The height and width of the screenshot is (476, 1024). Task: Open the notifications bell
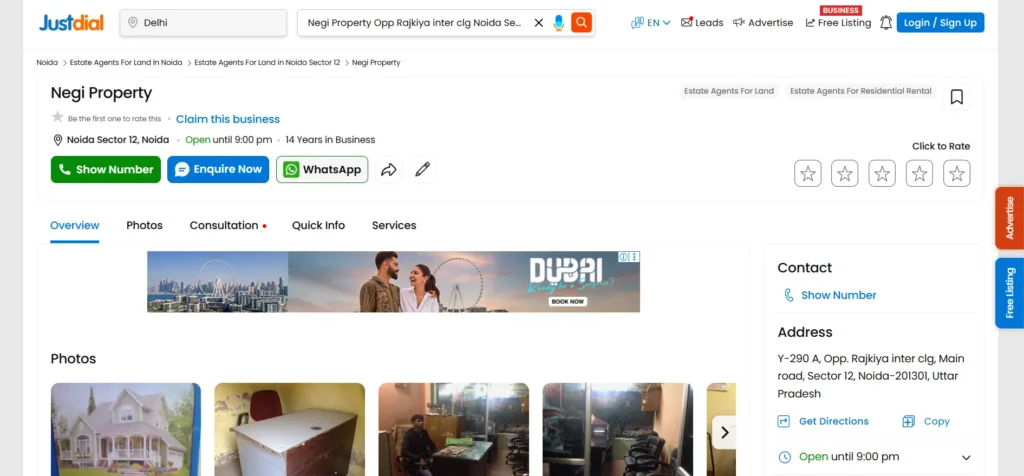[x=885, y=23]
